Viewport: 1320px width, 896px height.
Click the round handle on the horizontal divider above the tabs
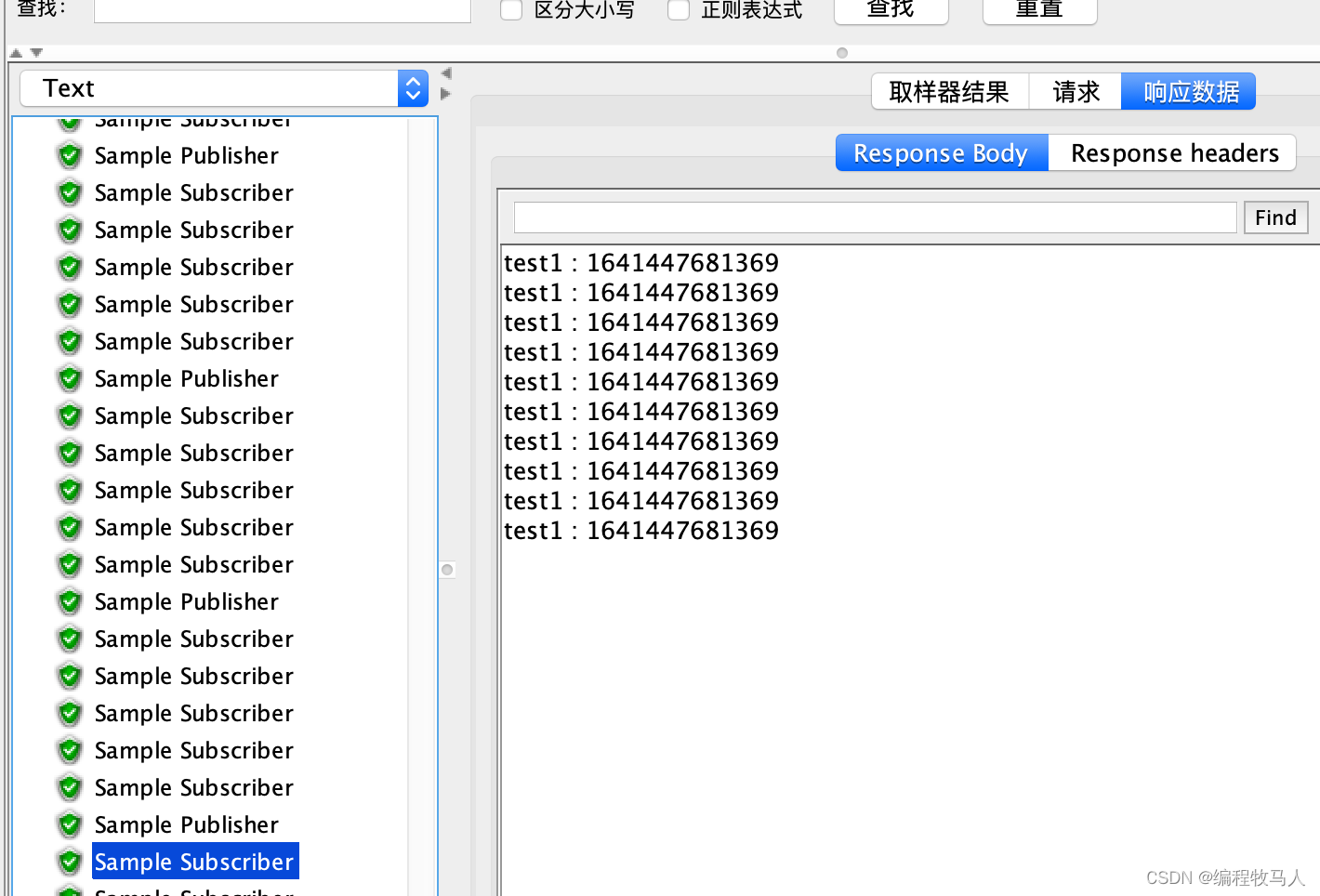point(842,53)
